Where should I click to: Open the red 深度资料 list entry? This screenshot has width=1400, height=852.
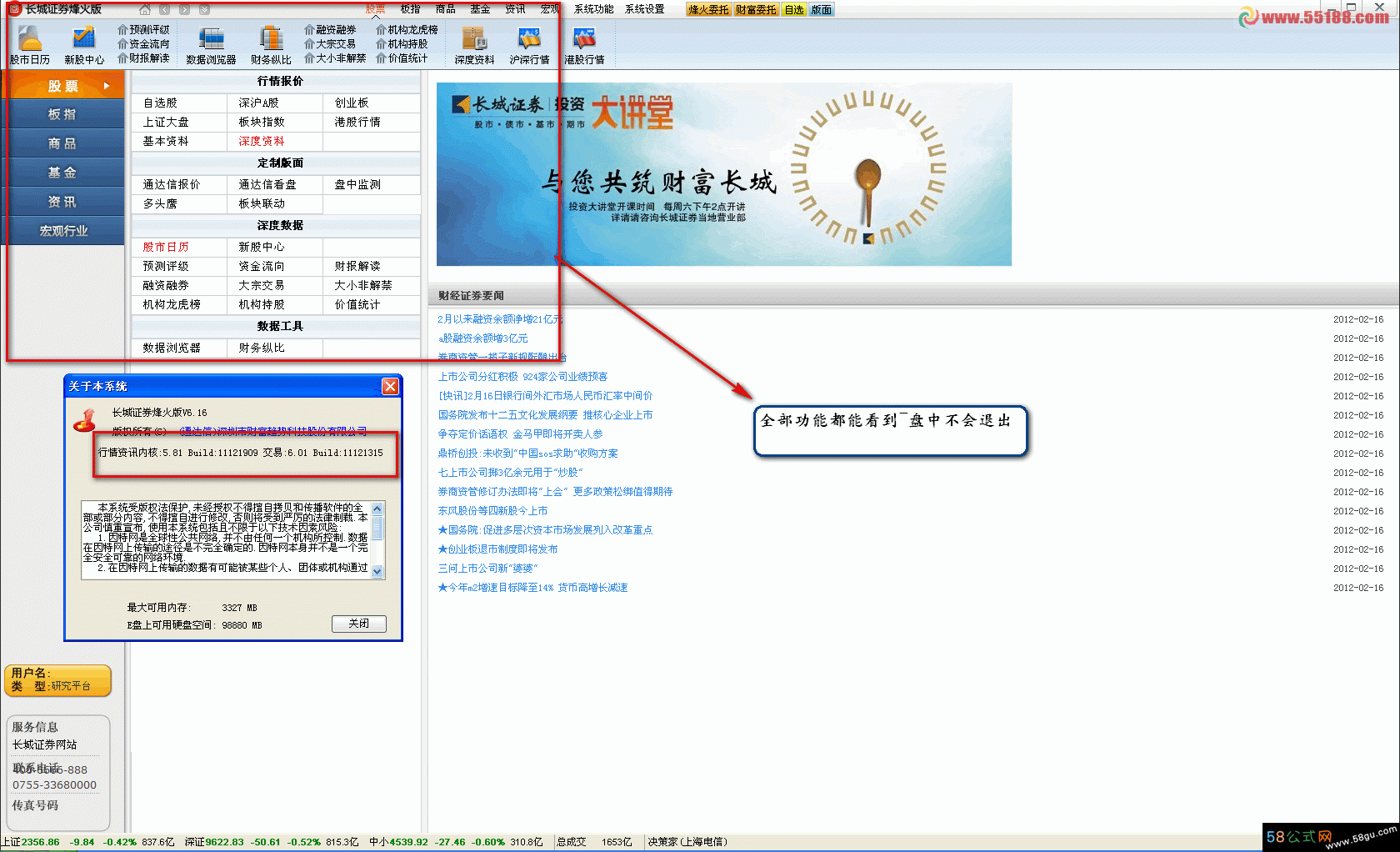coord(262,141)
